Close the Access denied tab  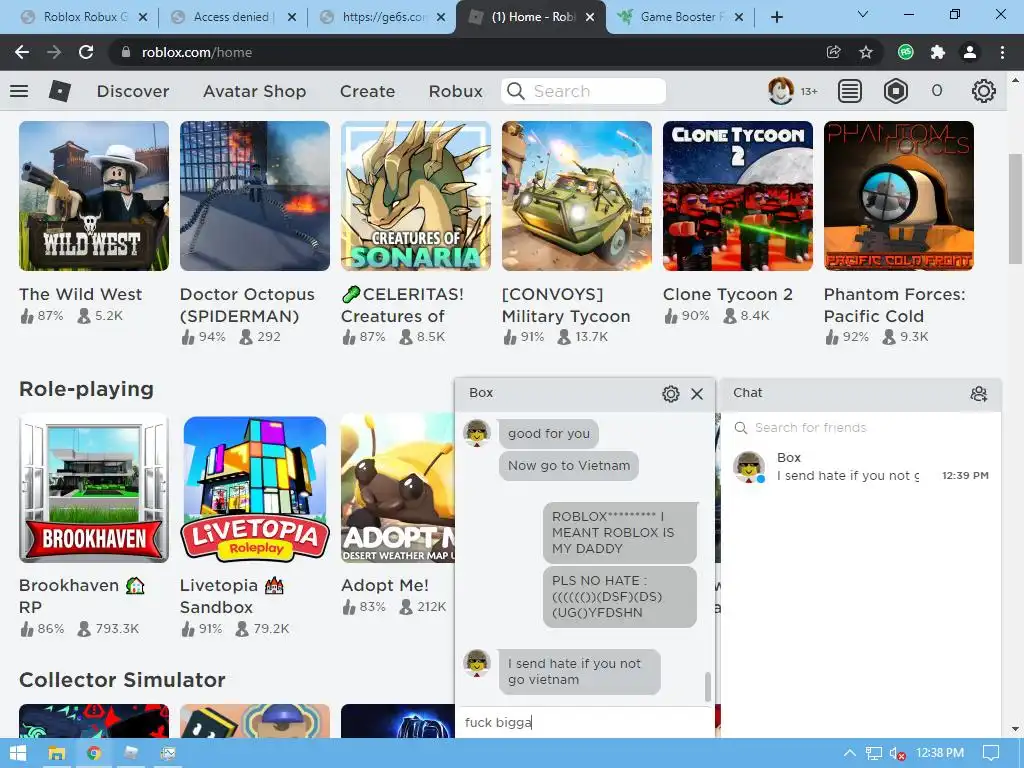tap(292, 17)
